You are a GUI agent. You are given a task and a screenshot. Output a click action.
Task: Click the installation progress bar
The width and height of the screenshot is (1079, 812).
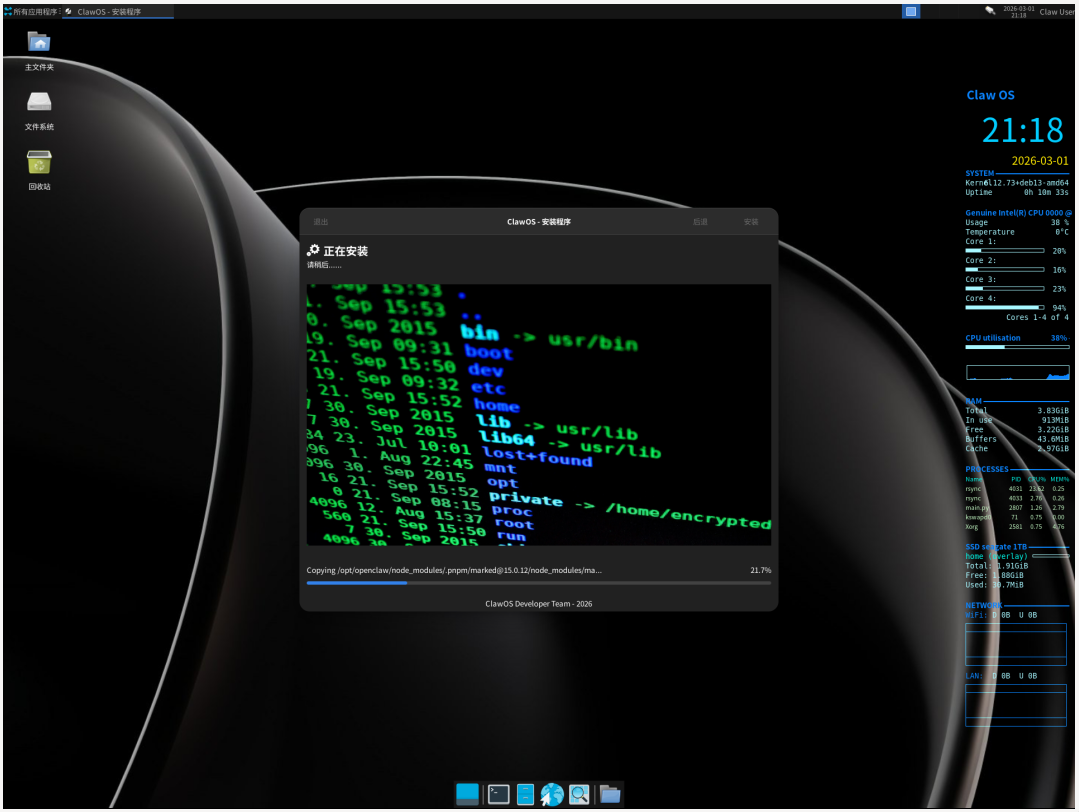pos(539,583)
